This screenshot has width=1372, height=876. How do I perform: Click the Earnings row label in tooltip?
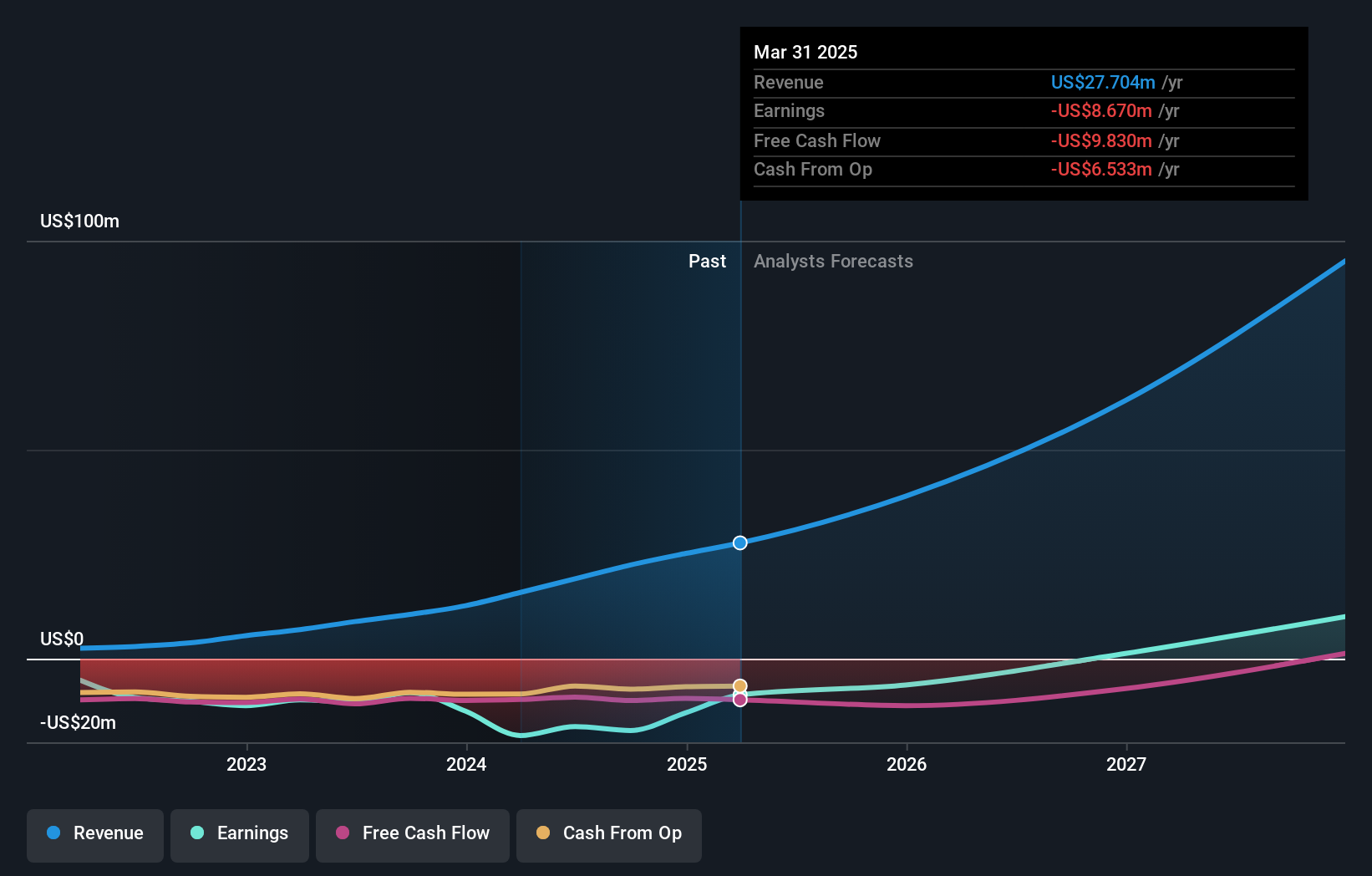click(789, 111)
